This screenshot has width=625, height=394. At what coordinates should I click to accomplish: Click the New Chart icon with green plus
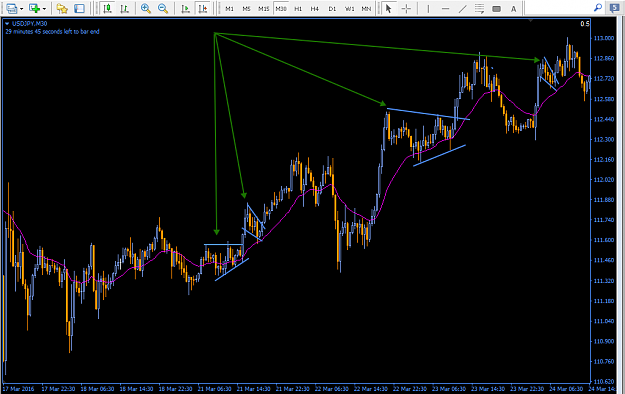coord(35,8)
